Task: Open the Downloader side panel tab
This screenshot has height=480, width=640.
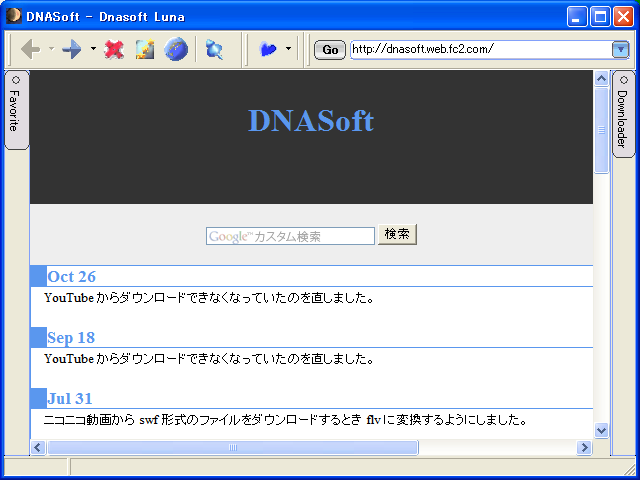Action: pyautogui.click(x=623, y=114)
